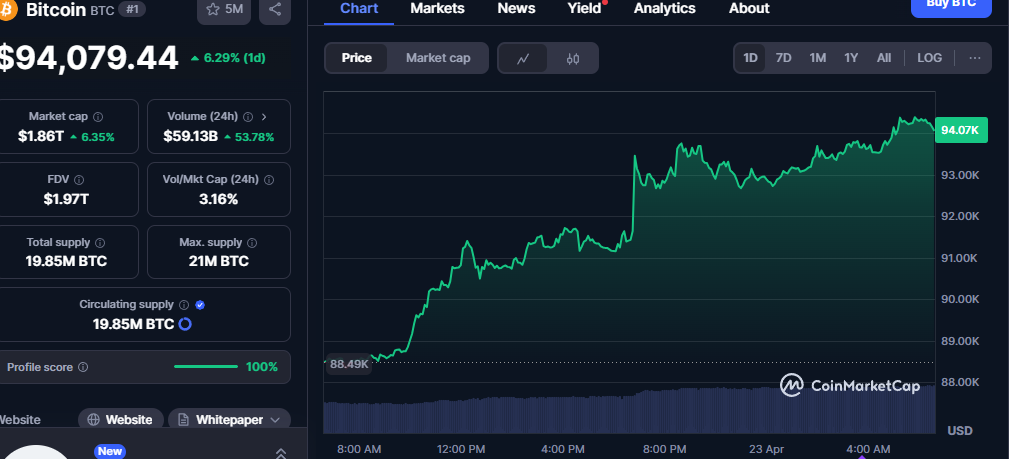The width and height of the screenshot is (1009, 459).
Task: Click the New badge
Action: pos(109,451)
